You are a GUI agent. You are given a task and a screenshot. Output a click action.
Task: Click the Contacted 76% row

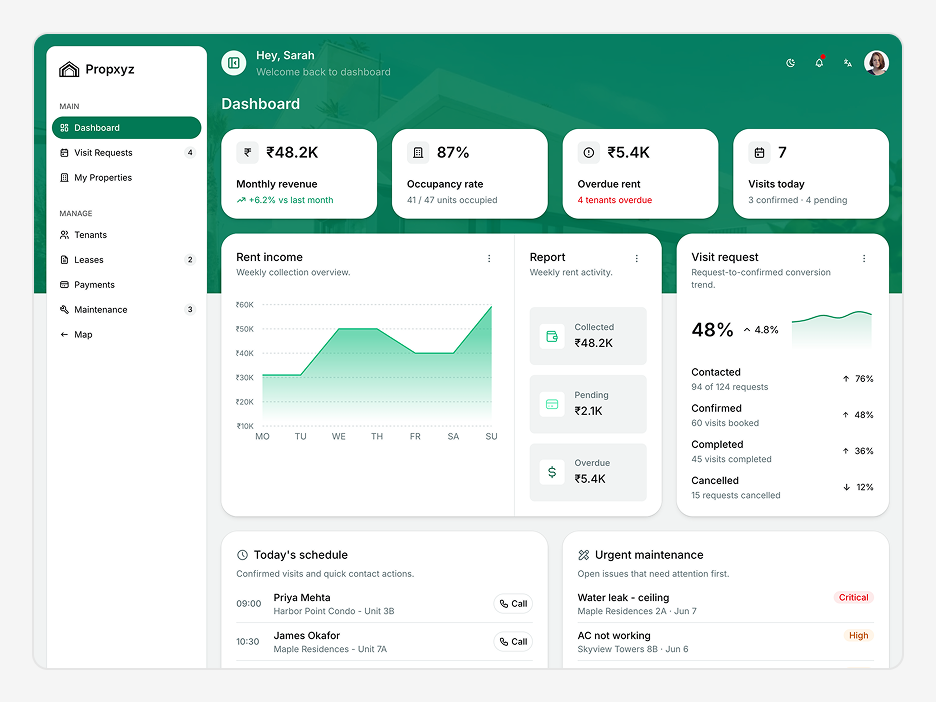tap(782, 379)
